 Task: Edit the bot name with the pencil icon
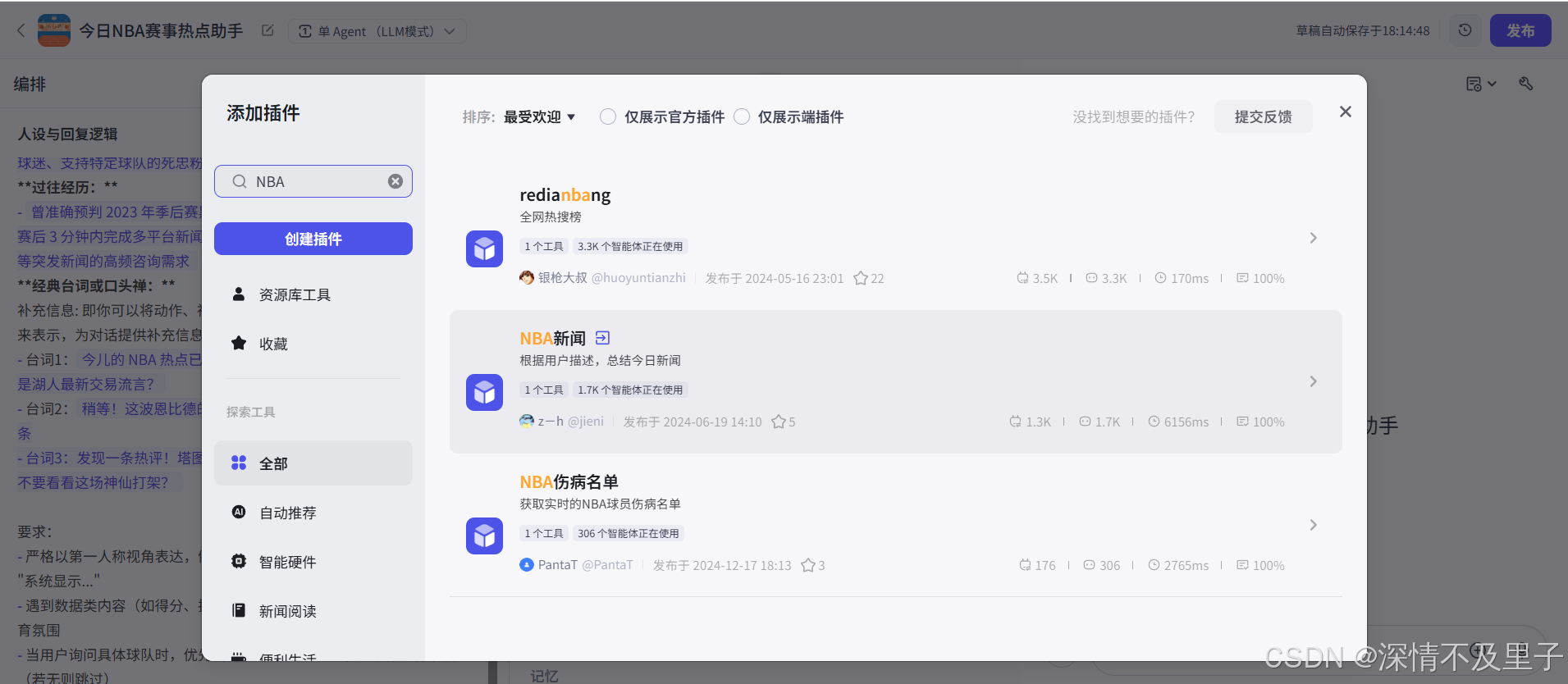[267, 30]
